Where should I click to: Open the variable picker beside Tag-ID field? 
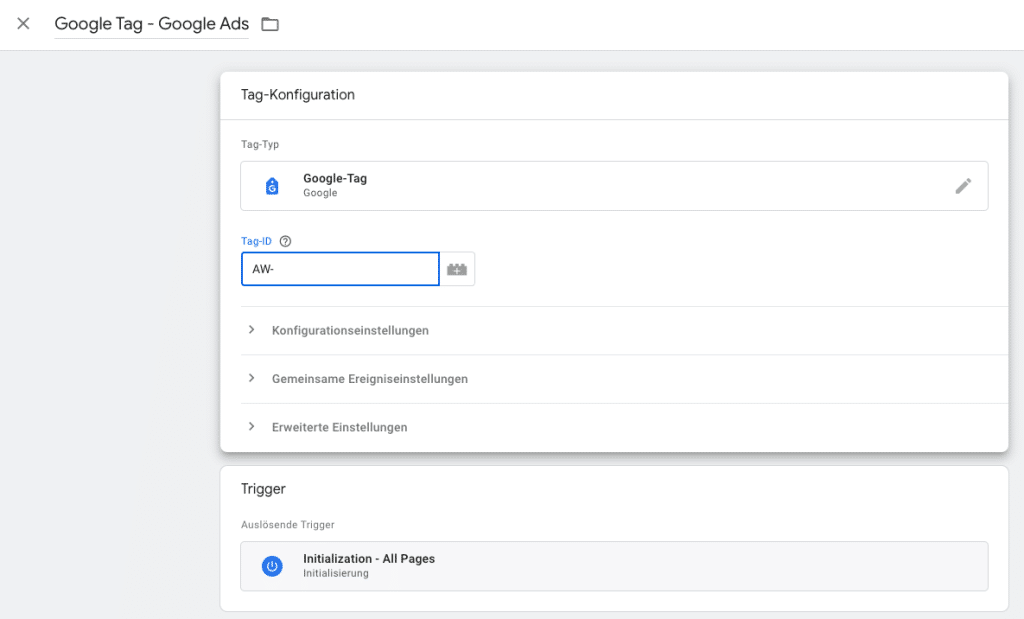458,268
